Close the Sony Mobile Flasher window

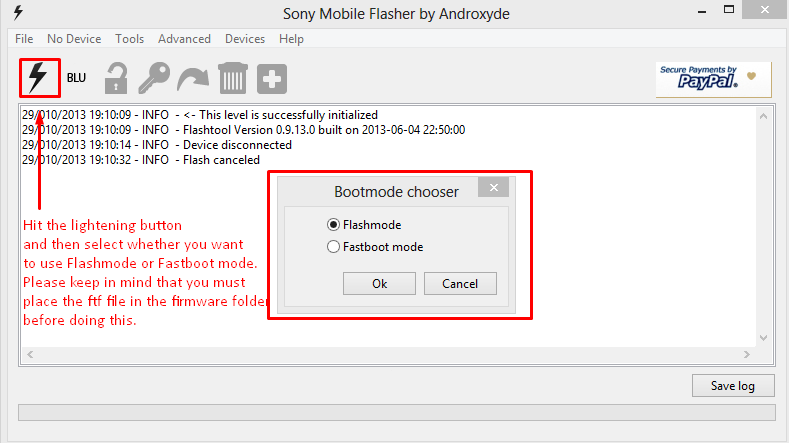(765, 10)
